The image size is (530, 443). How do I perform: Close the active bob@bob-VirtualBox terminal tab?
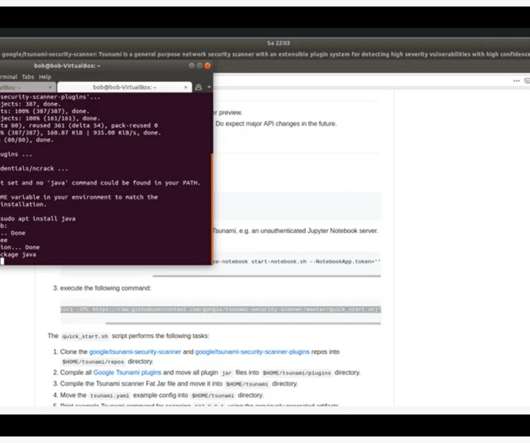click(186, 87)
